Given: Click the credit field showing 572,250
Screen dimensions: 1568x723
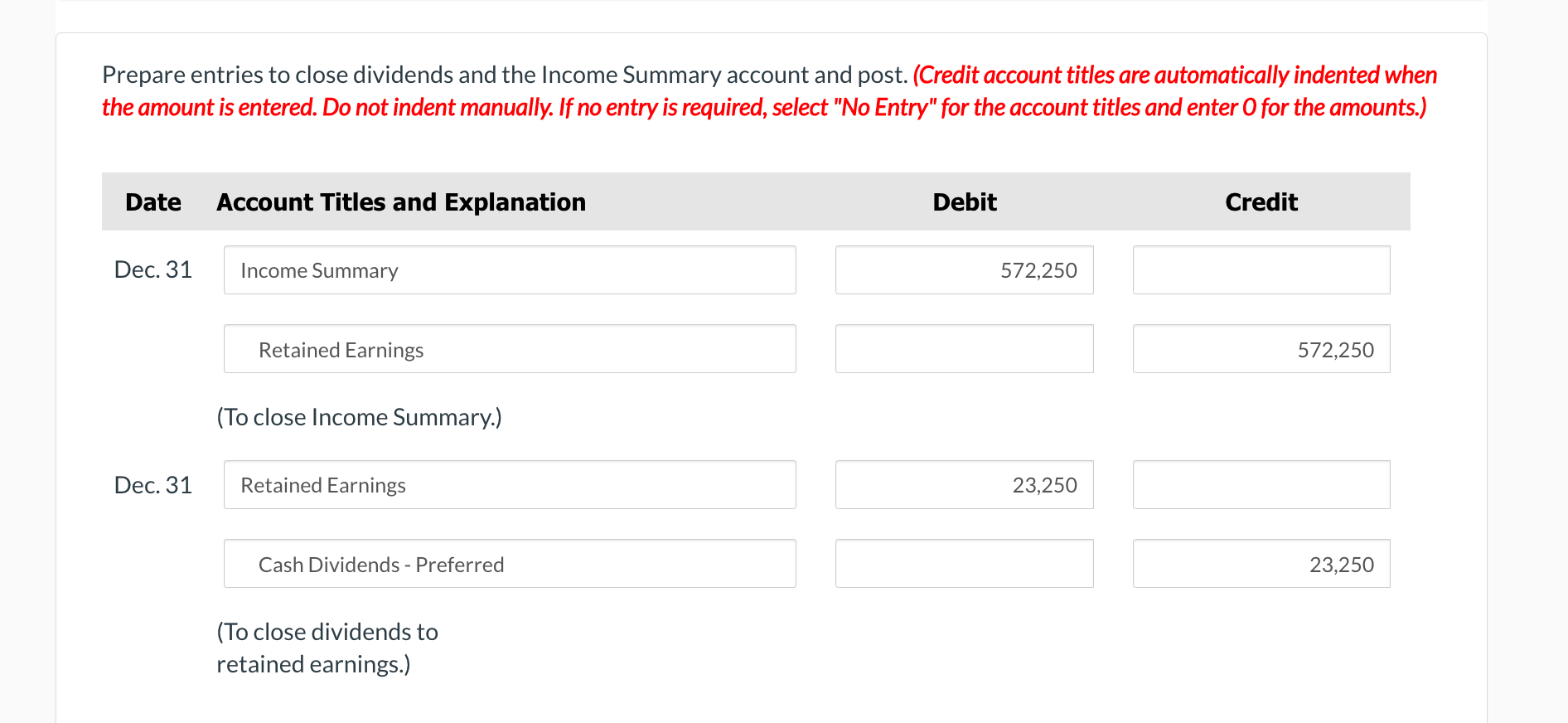Looking at the screenshot, I should pyautogui.click(x=1261, y=348).
